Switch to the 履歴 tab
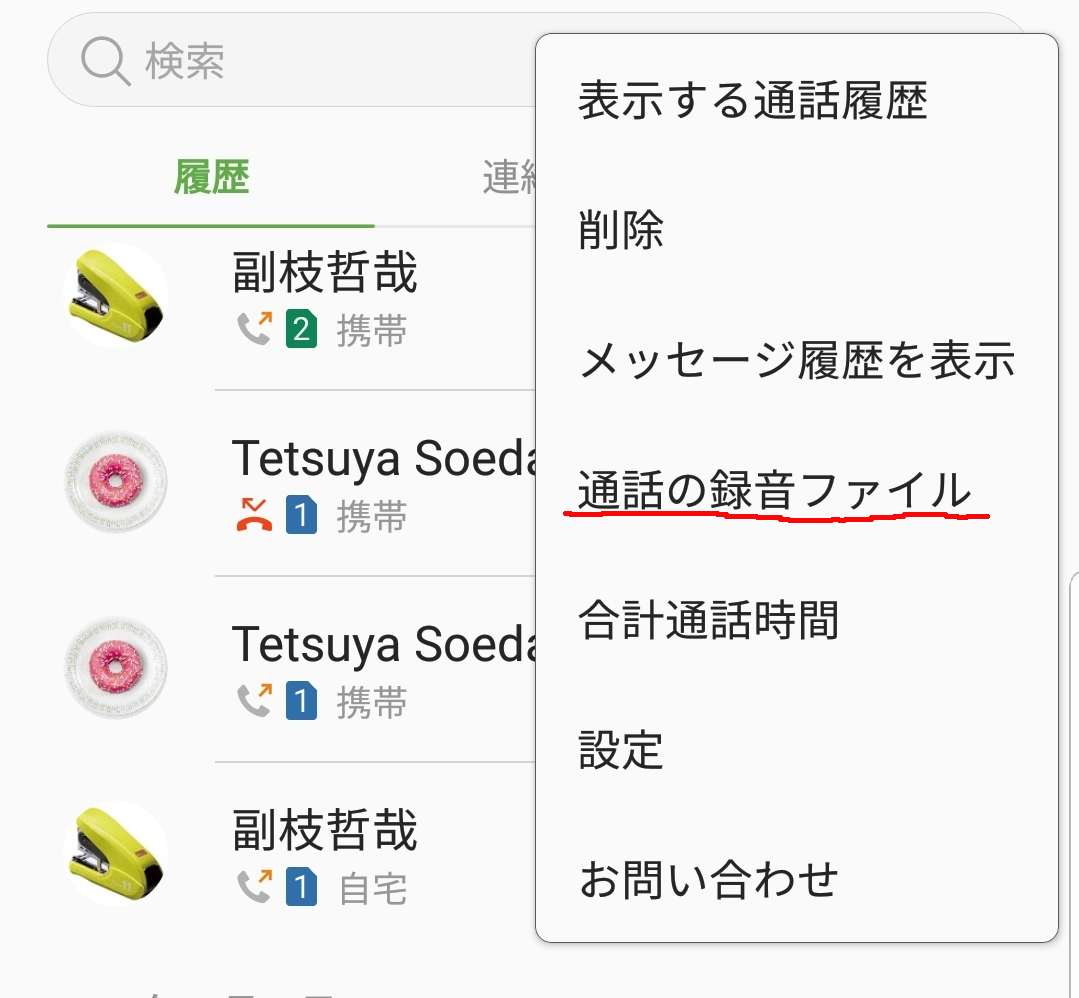1079x998 pixels. pyautogui.click(x=211, y=178)
